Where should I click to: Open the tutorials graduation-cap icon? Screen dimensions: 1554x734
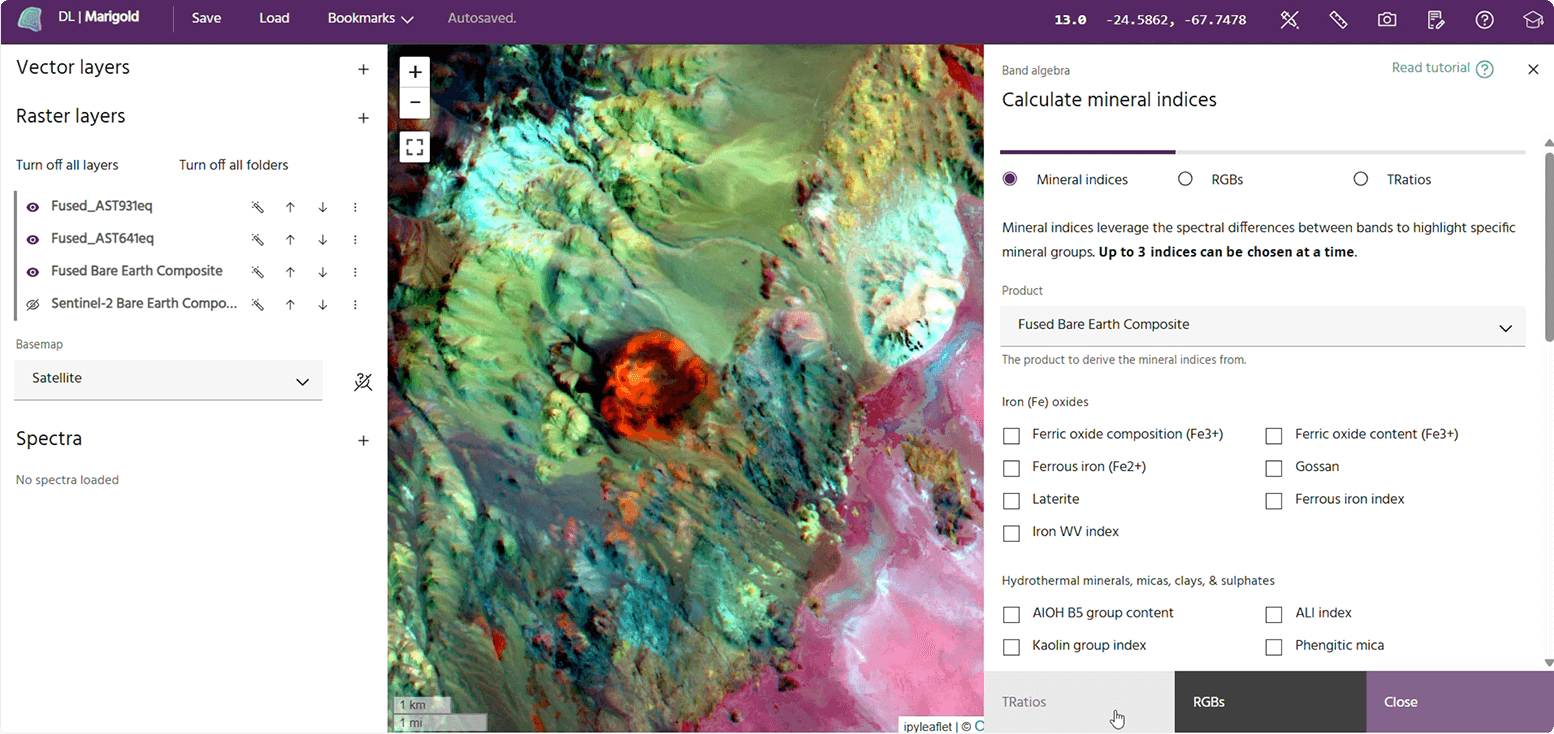click(x=1532, y=19)
